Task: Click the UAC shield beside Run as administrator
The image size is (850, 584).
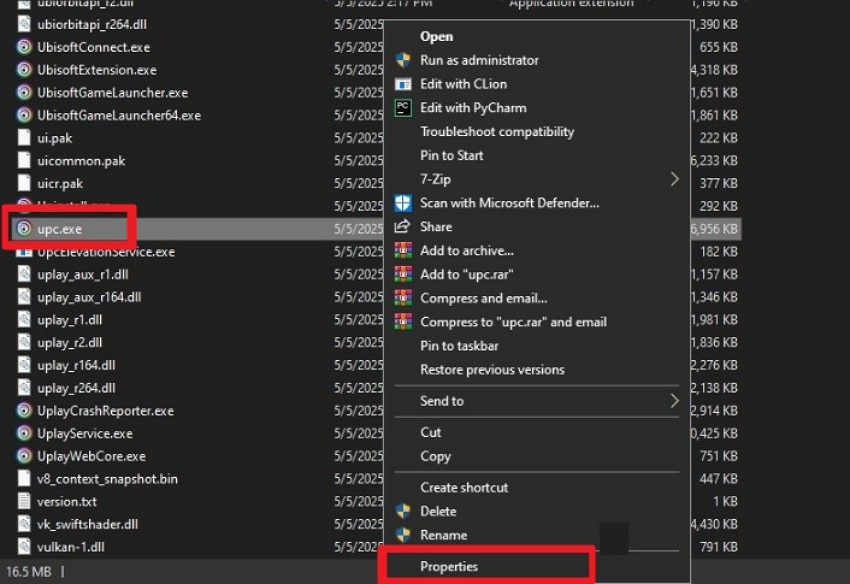Action: [x=404, y=60]
